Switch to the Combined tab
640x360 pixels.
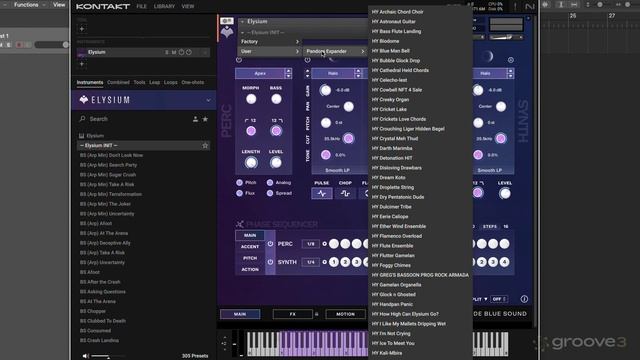click(118, 82)
